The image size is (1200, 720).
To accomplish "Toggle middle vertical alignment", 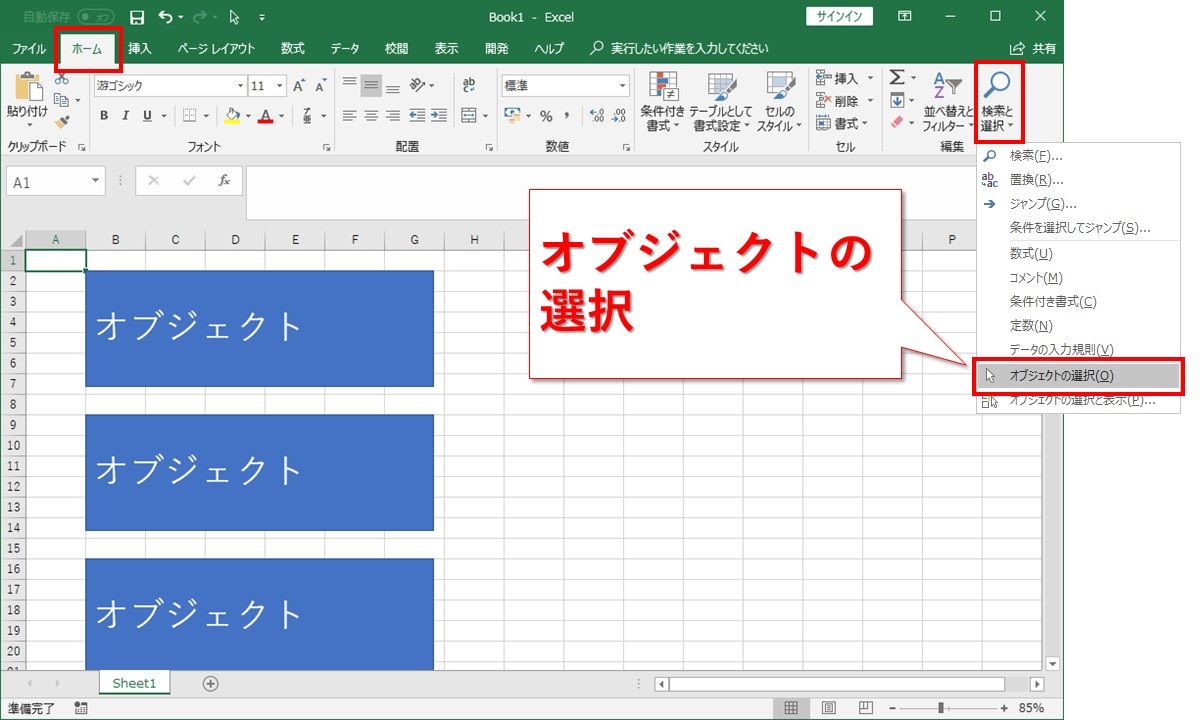I will click(x=371, y=84).
